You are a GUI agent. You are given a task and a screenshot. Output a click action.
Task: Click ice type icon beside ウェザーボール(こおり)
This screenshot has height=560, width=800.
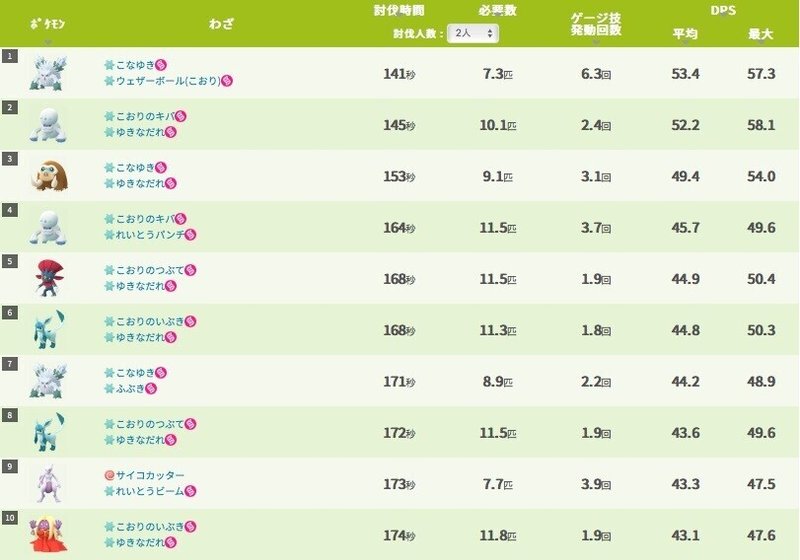109,81
